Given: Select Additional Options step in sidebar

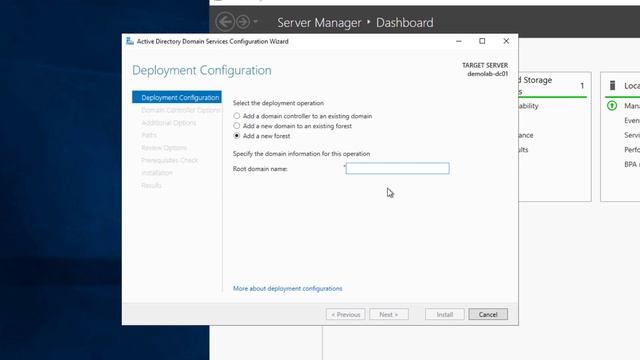Looking at the screenshot, I should (169, 123).
